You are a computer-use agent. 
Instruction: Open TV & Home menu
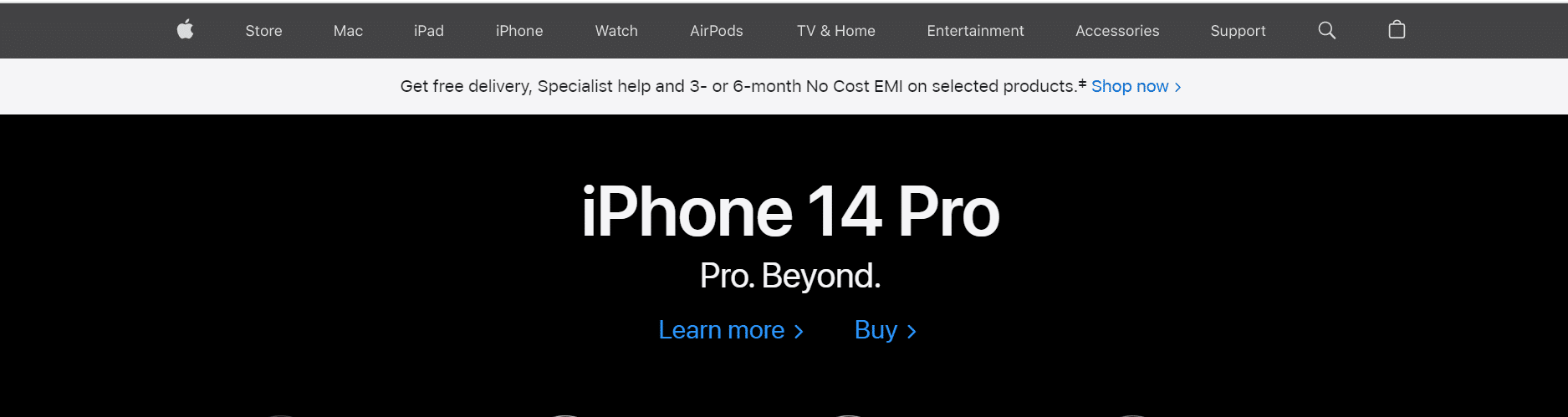pyautogui.click(x=836, y=31)
